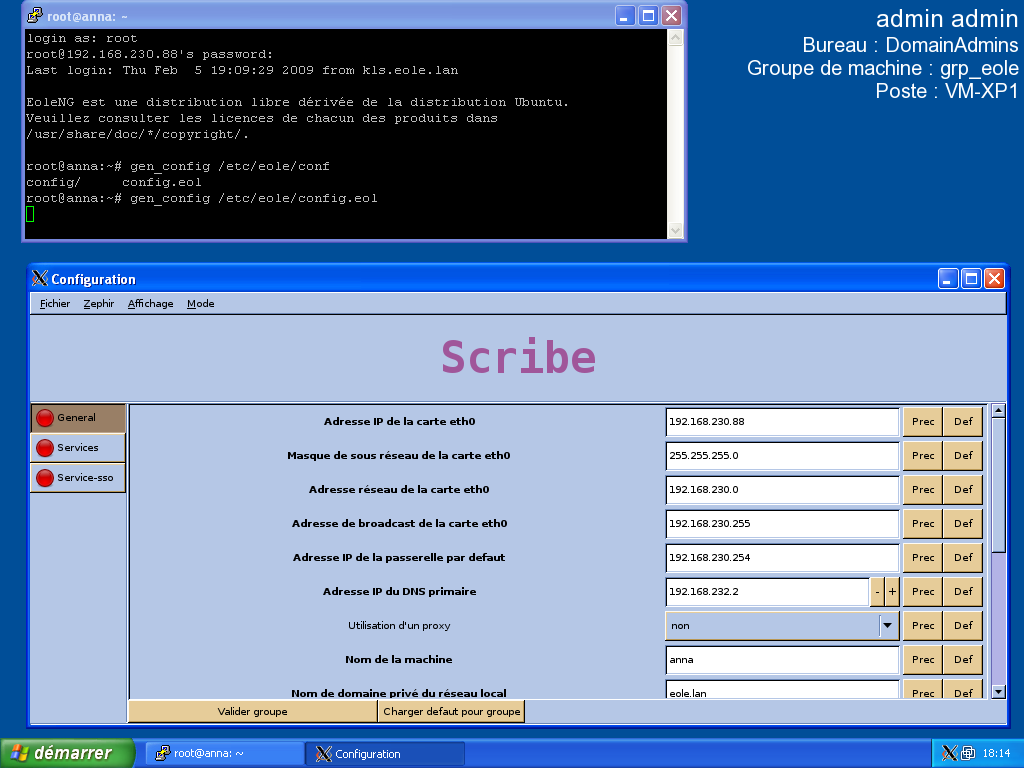Screen dimensions: 1024x768
Task: Click the red status icon beside Services
Action: [45, 448]
